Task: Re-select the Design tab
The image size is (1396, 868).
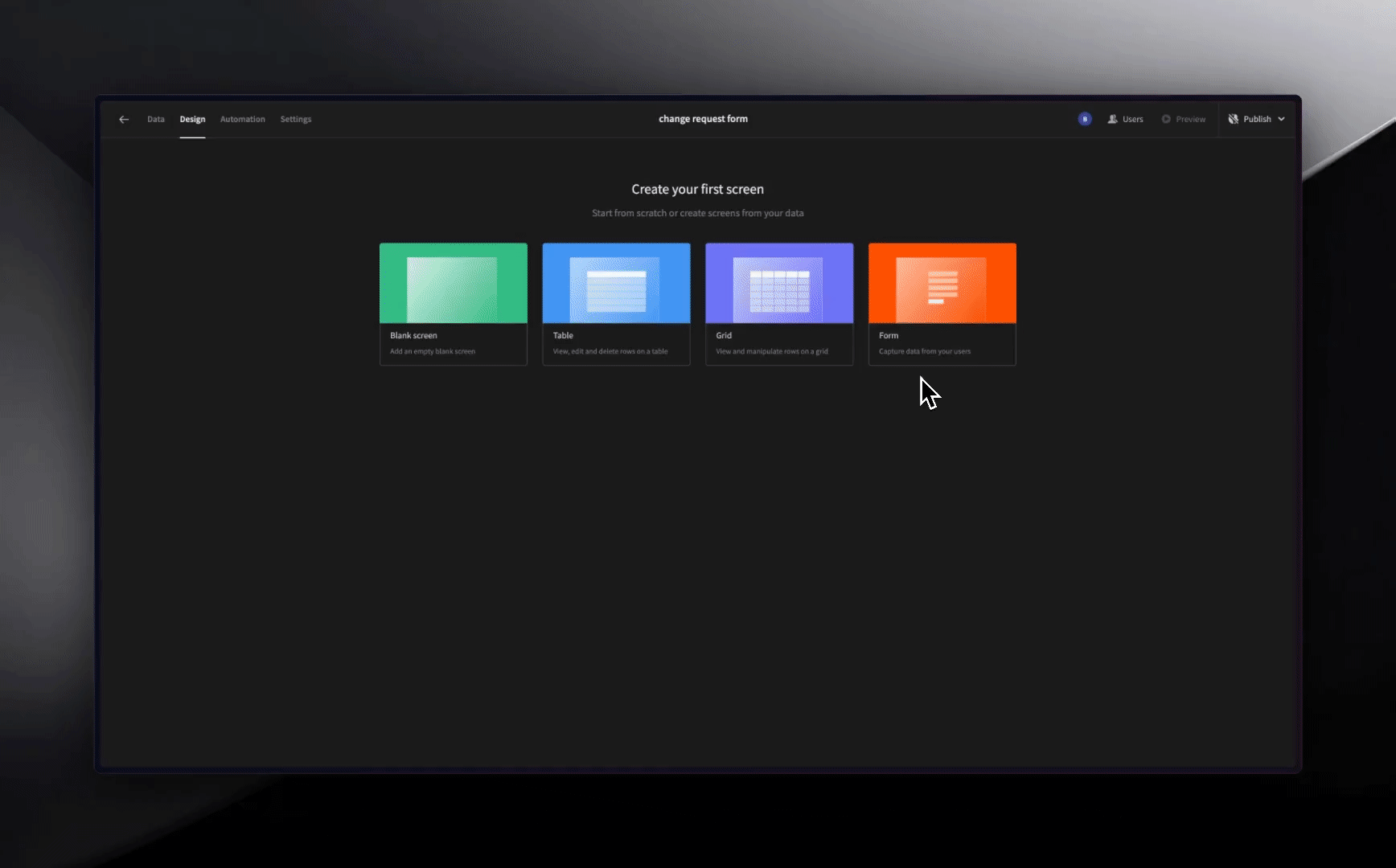Action: pyautogui.click(x=193, y=119)
